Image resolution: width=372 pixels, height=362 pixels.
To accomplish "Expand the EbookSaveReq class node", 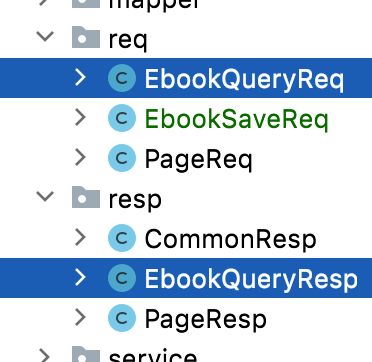I will click(x=80, y=118).
